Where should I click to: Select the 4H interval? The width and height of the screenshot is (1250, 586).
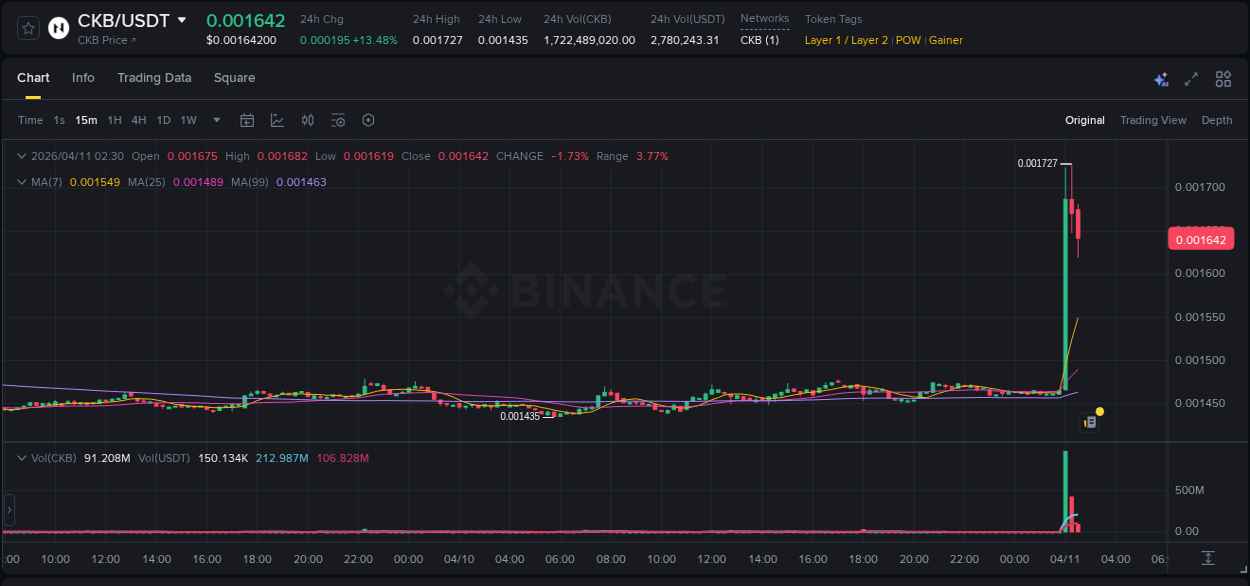138,120
